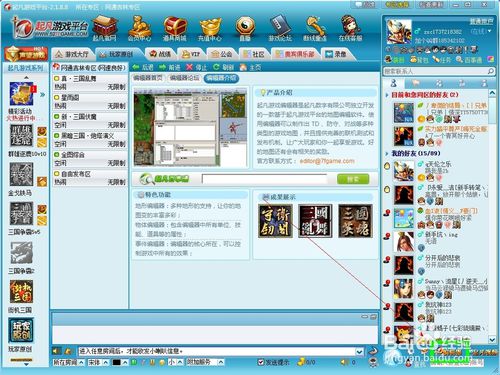Screen dimensions: 500x375
Task: Switch to VIP tab
Action: point(191,54)
